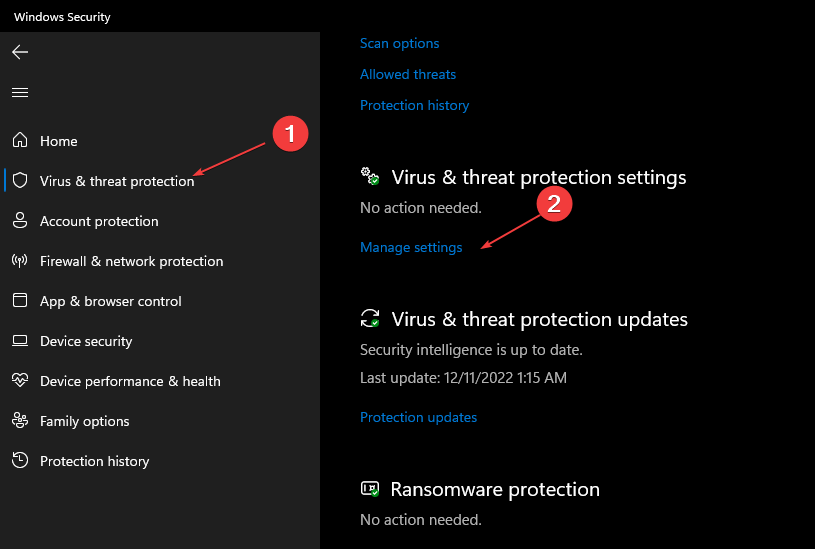
Task: View Allowed threats link
Action: point(408,74)
